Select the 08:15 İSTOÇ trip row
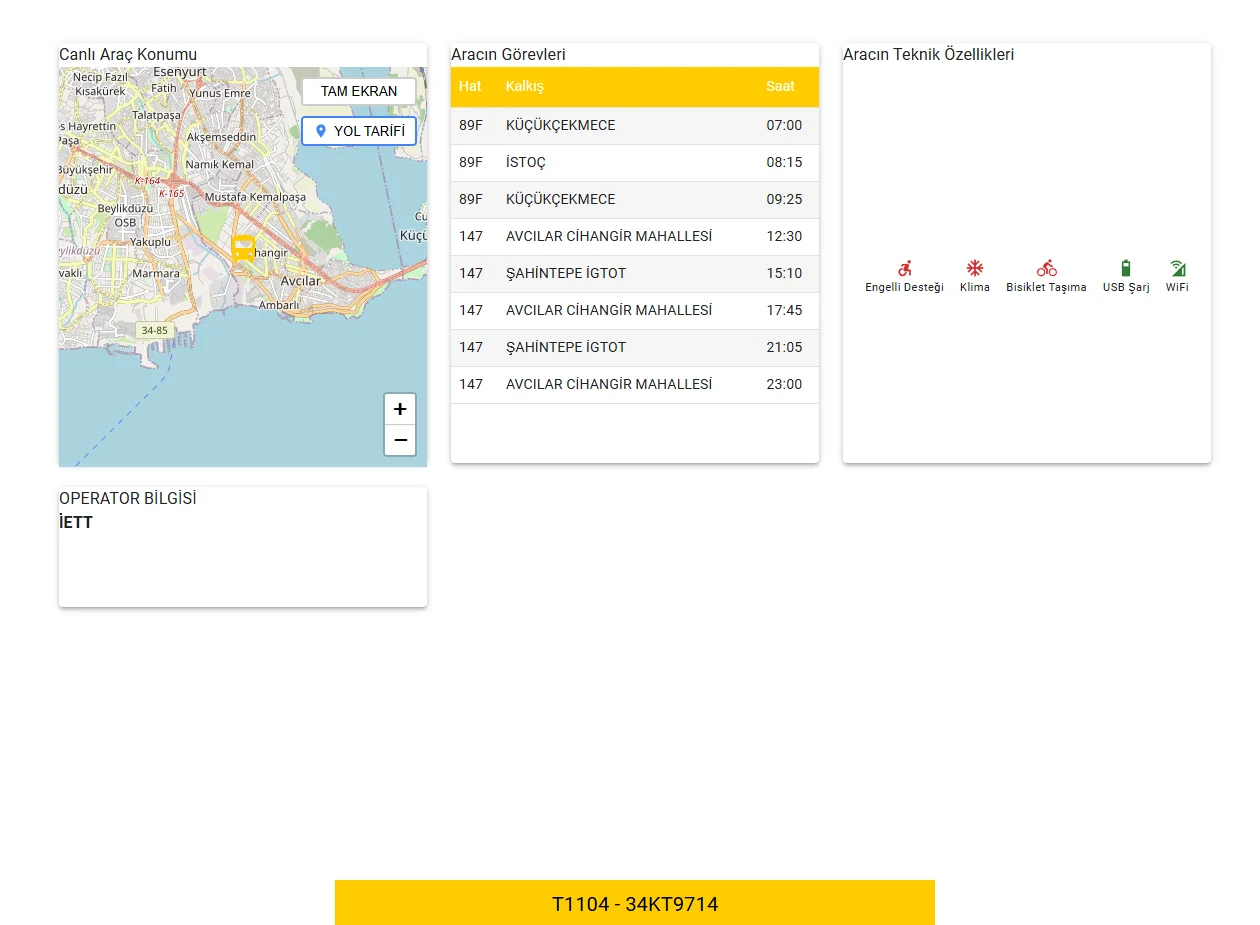This screenshot has height=925, width=1260. tap(634, 163)
